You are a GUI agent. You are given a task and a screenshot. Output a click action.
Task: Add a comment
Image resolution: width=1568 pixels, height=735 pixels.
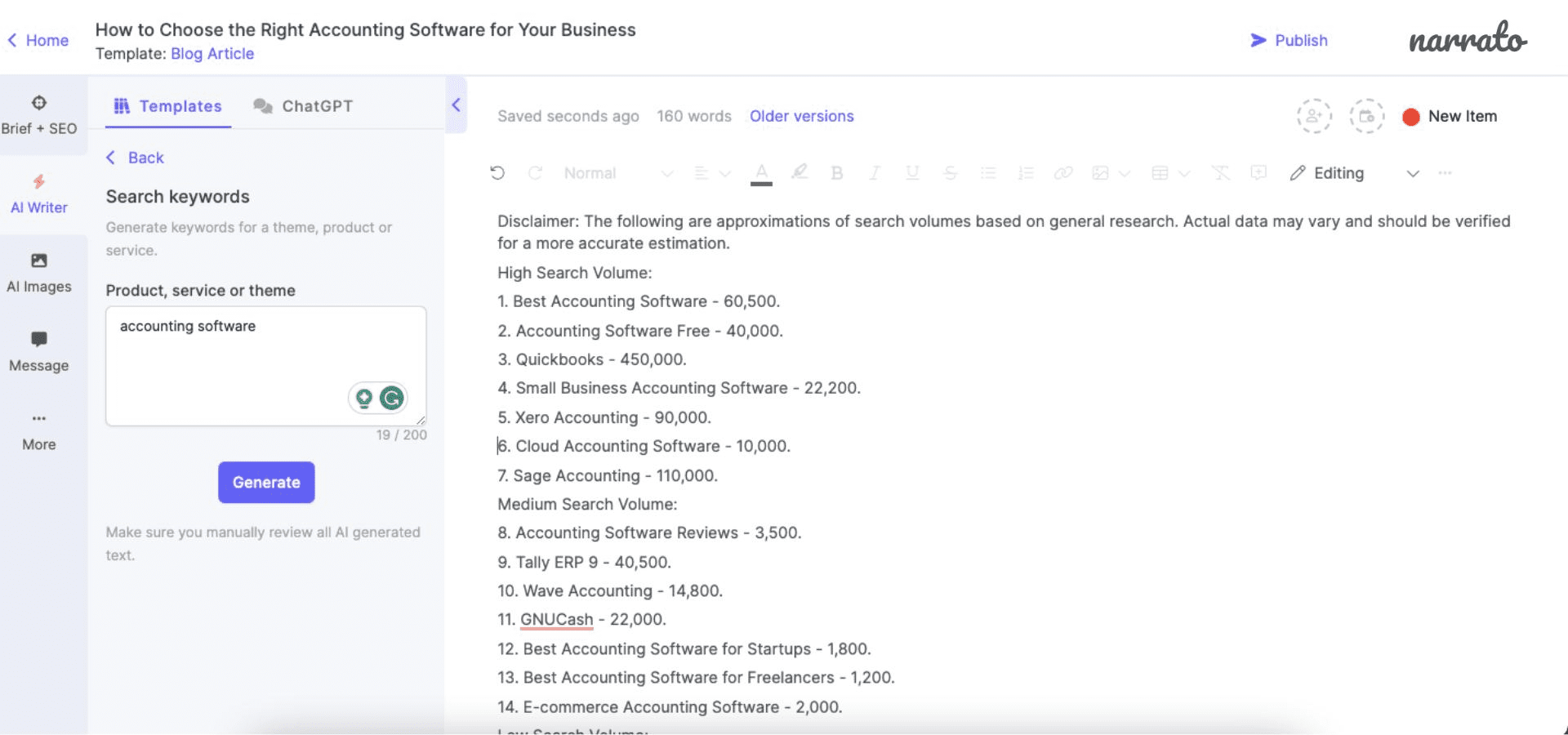(x=1258, y=173)
